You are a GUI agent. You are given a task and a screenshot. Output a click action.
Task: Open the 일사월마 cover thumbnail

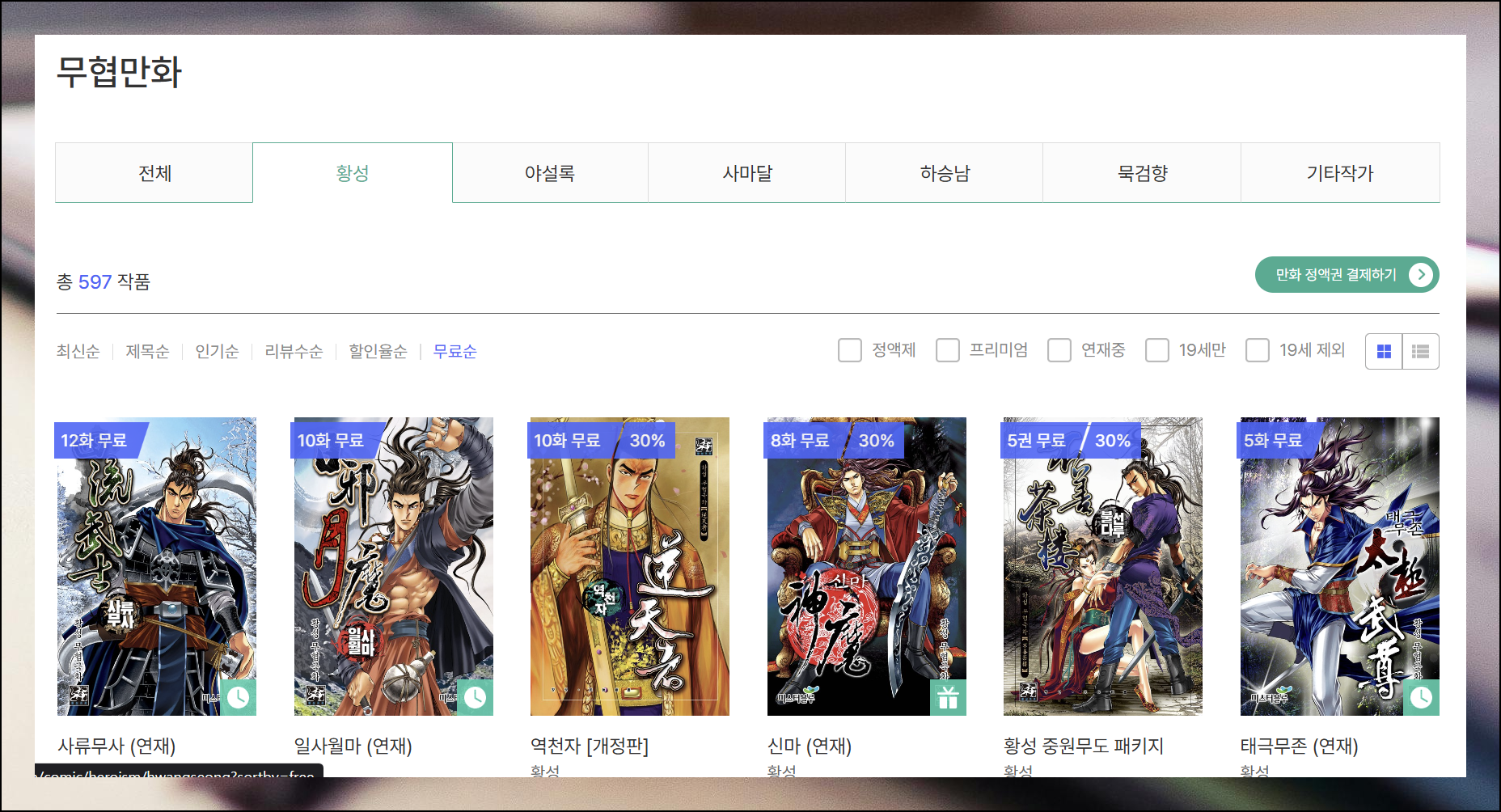pos(393,566)
